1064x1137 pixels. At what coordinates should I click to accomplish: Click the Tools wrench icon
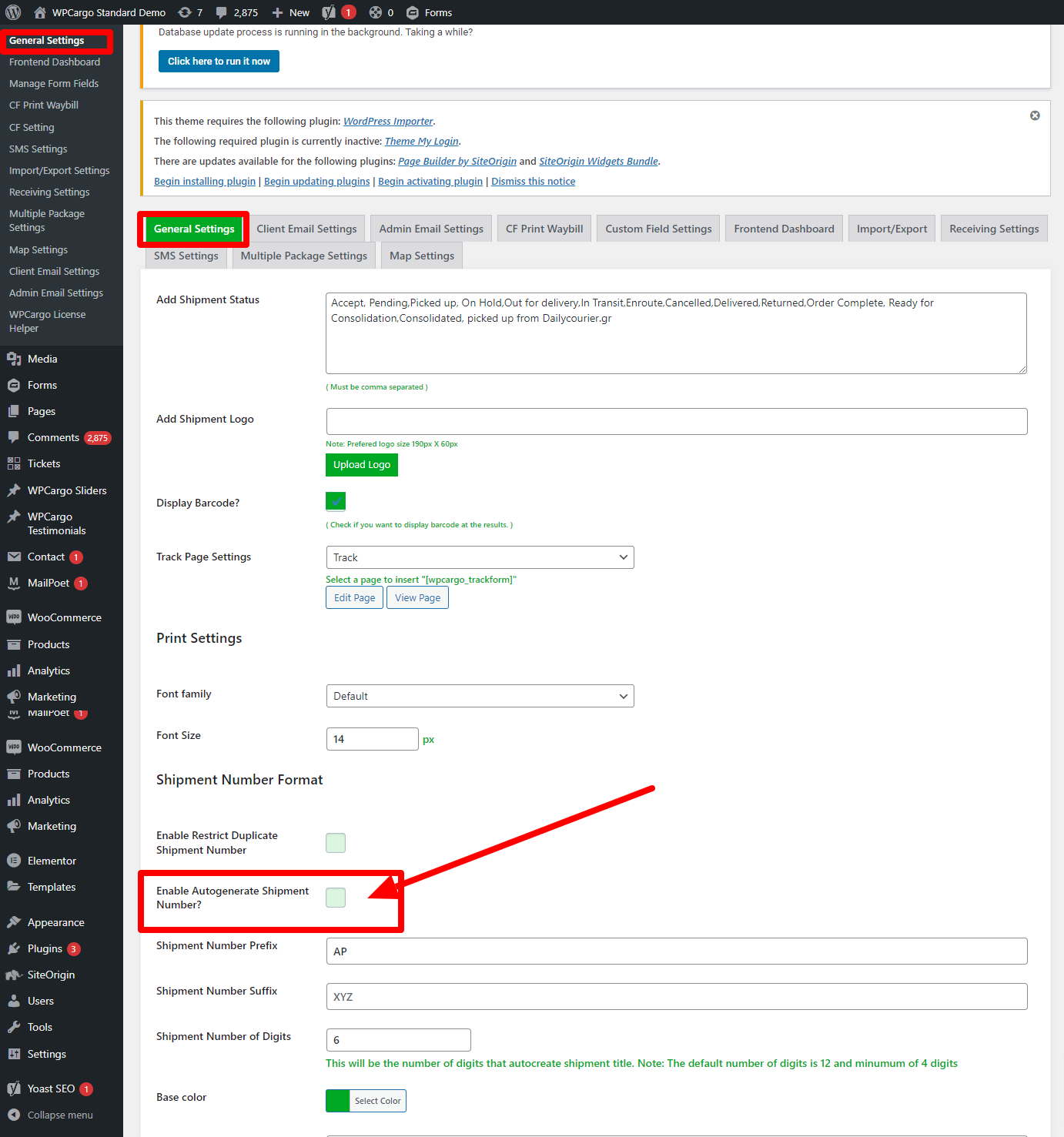[x=14, y=1027]
